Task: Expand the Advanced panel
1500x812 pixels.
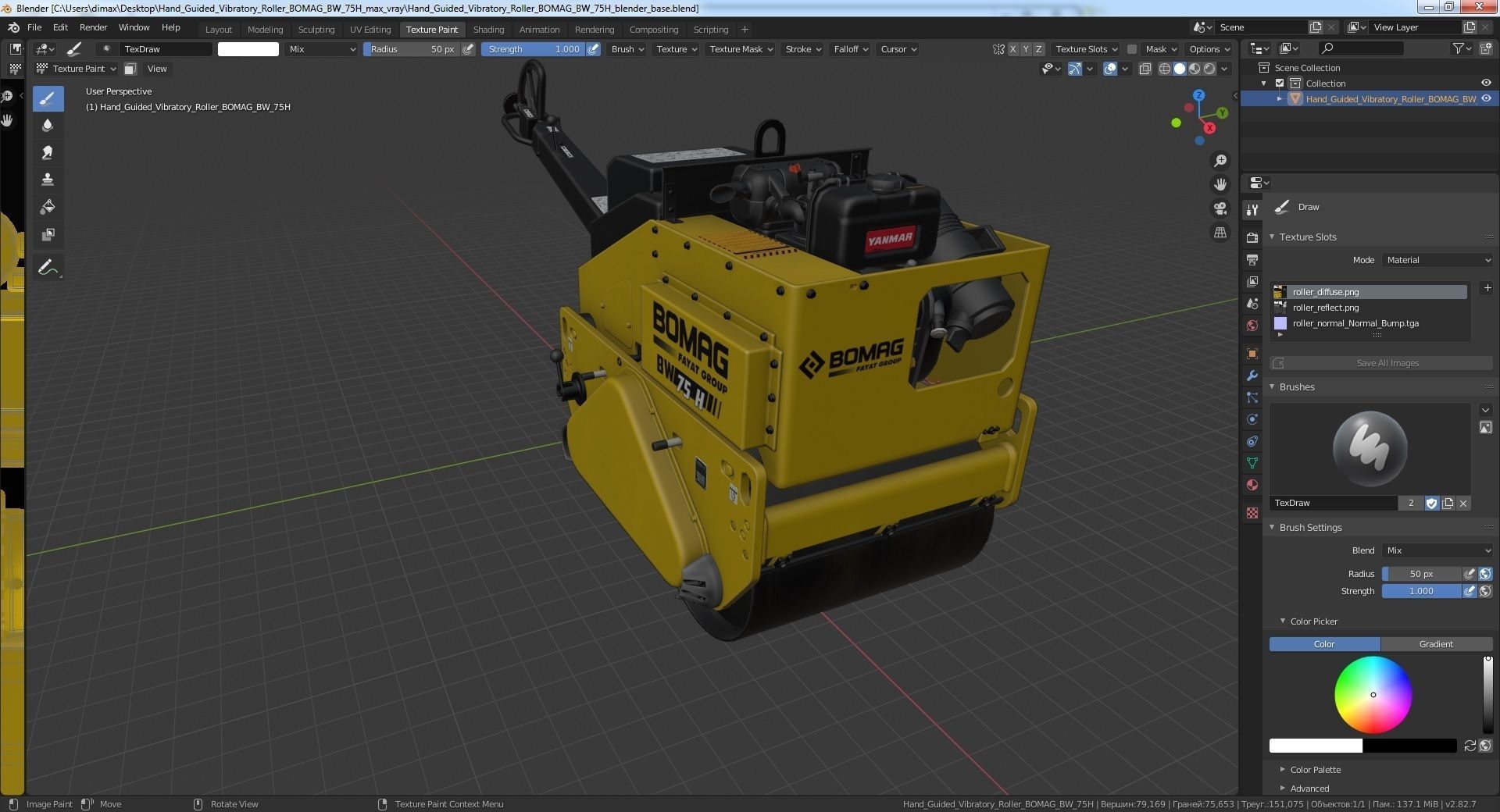Action: click(x=1282, y=789)
